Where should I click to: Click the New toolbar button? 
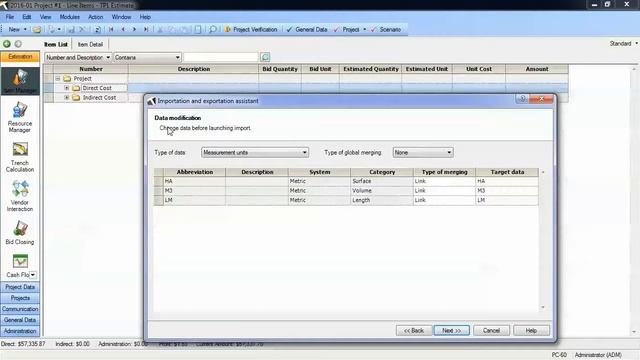[x=14, y=29]
